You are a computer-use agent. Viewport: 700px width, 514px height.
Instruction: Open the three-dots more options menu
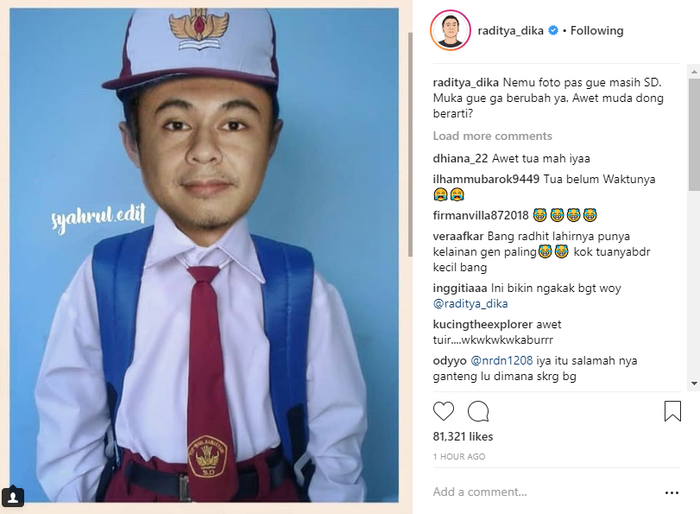tap(672, 492)
